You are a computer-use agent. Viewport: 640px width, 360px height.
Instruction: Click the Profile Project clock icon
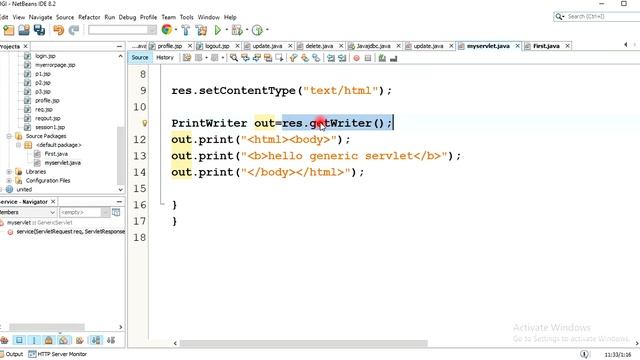click(x=257, y=30)
